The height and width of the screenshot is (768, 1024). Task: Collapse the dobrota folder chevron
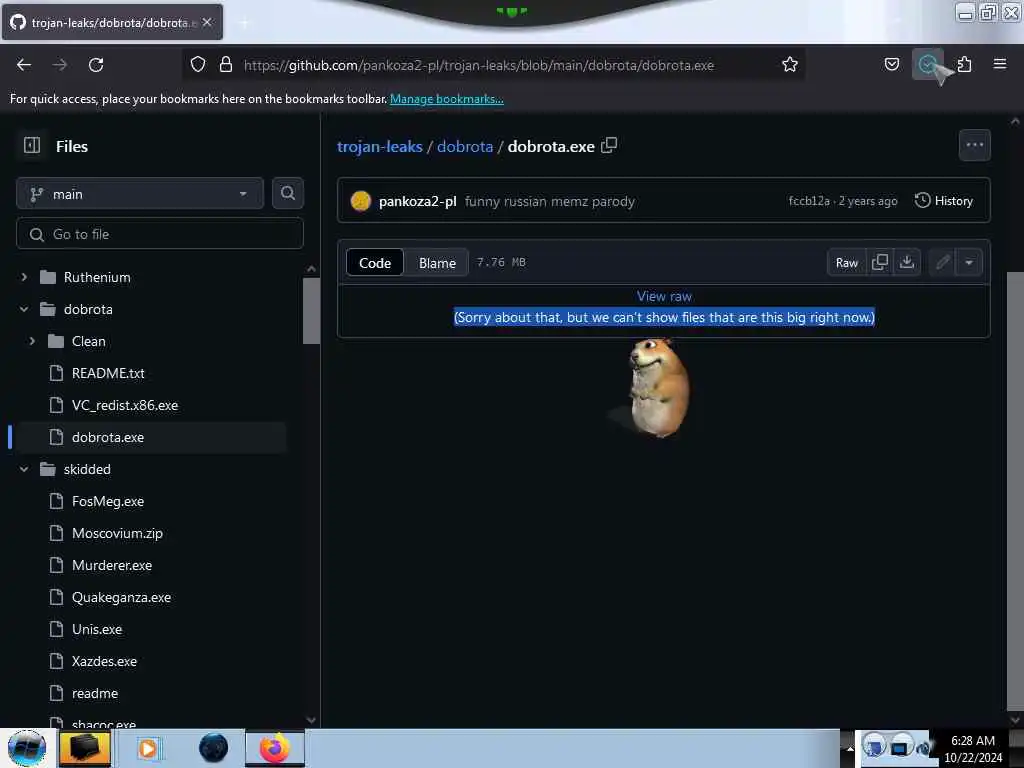[24, 309]
